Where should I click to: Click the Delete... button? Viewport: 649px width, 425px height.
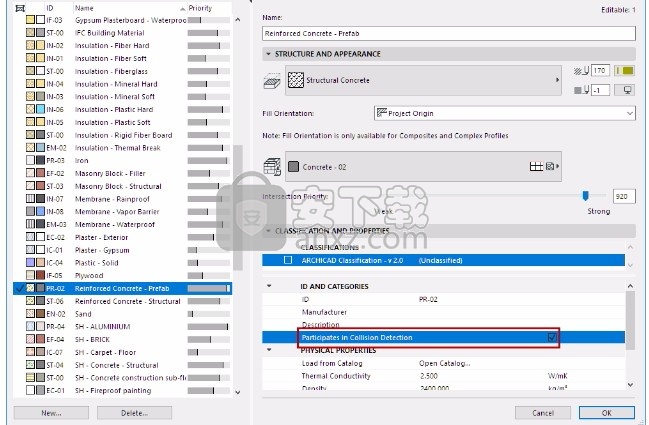pos(135,413)
